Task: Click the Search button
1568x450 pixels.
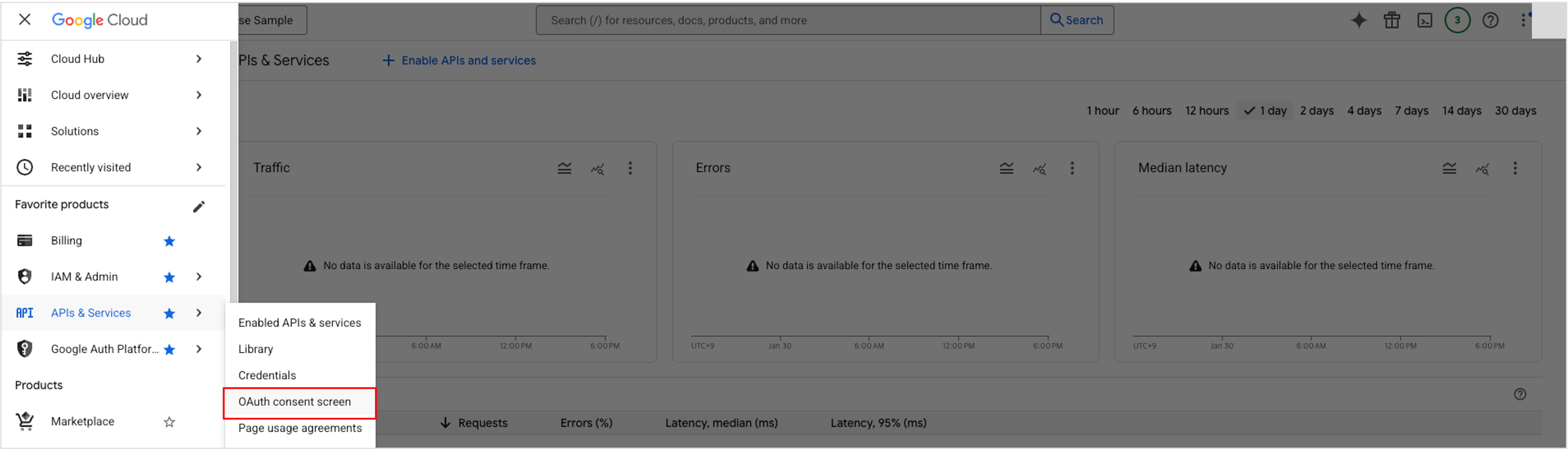Action: point(1077,20)
